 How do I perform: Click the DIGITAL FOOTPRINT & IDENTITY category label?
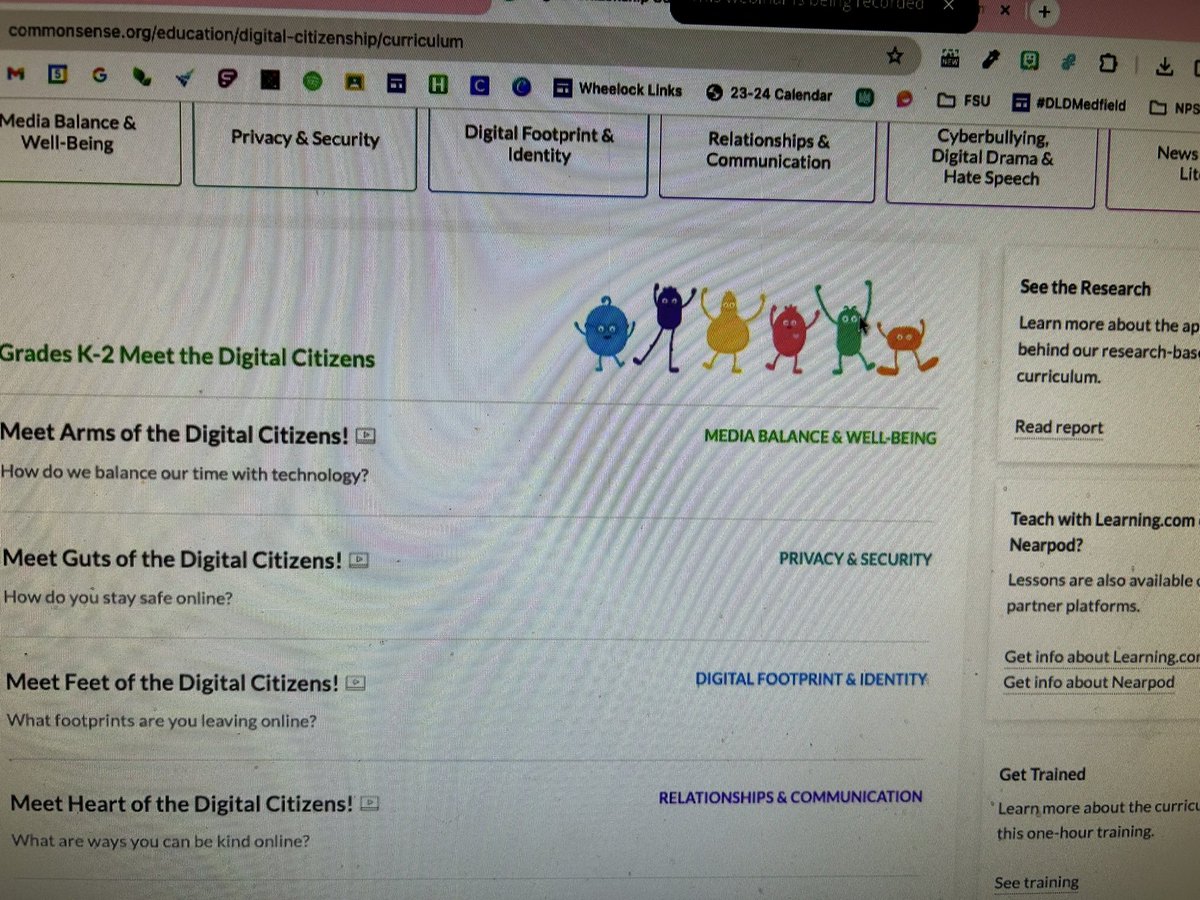(811, 679)
